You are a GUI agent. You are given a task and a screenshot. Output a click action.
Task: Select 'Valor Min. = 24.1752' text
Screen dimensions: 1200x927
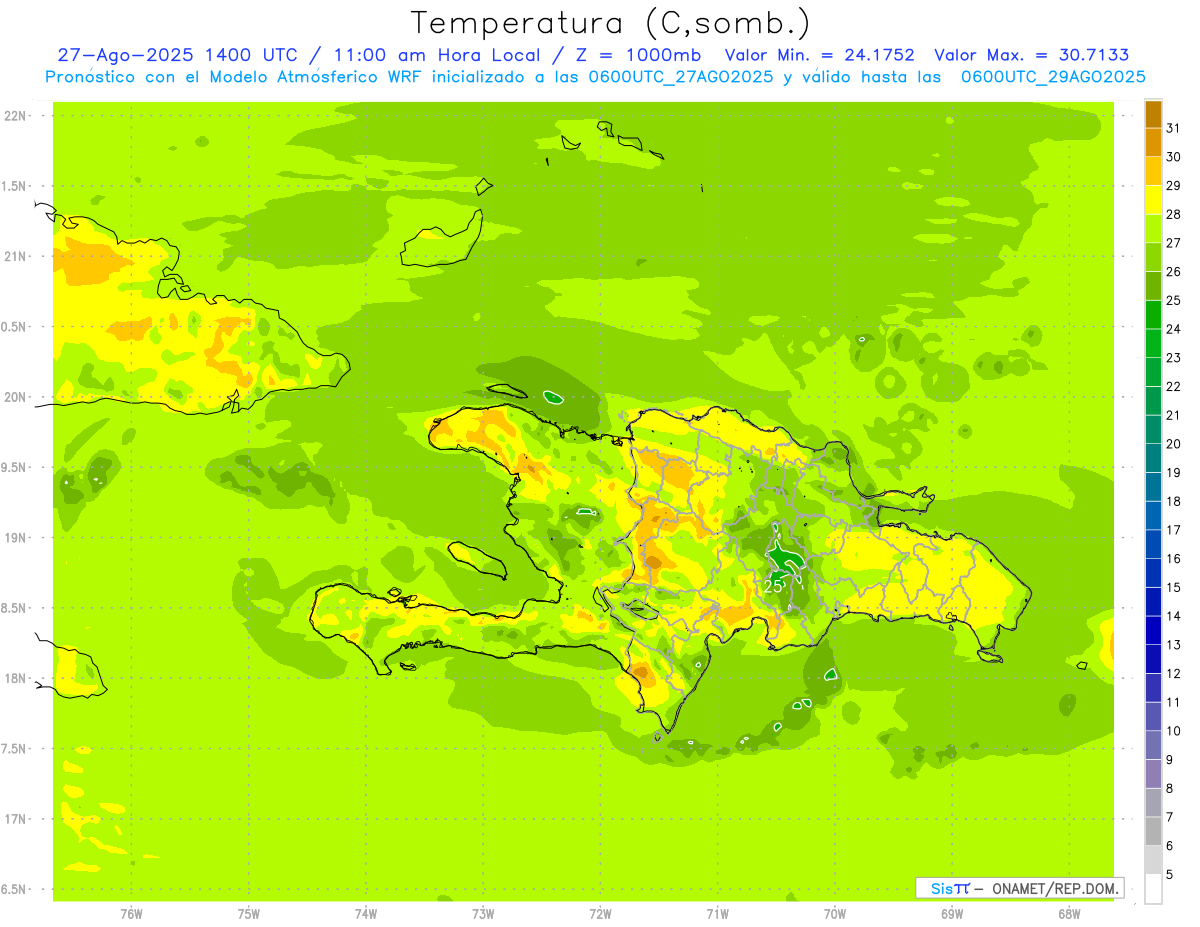(x=819, y=55)
